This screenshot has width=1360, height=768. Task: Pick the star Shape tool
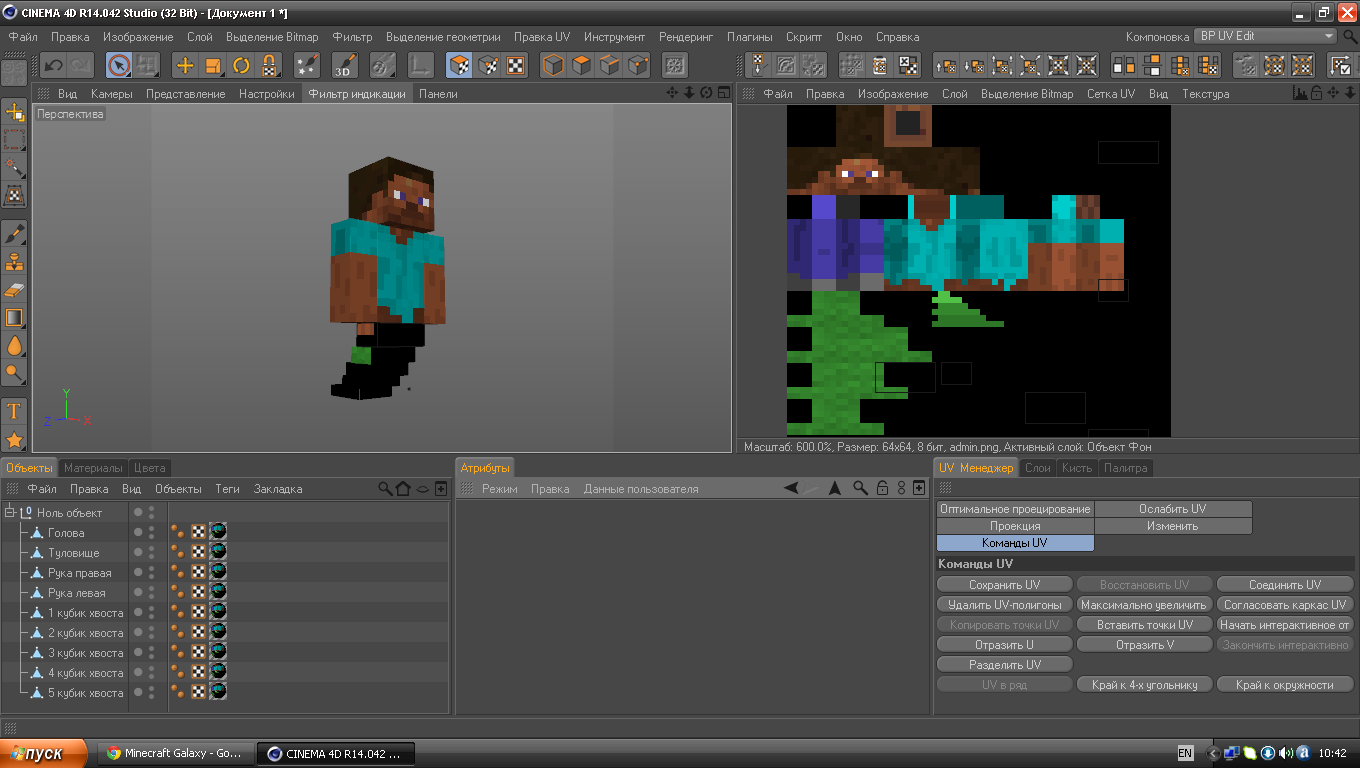pos(15,439)
